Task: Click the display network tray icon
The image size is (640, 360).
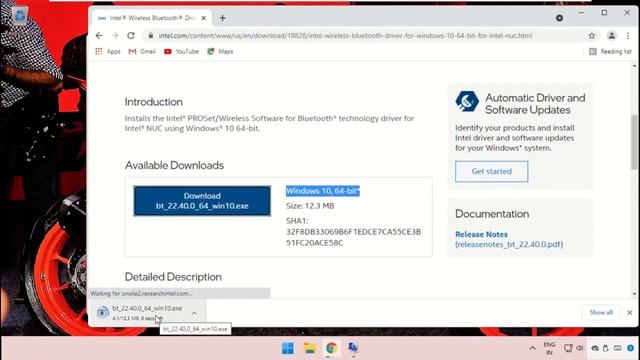Action: pyautogui.click(x=568, y=348)
